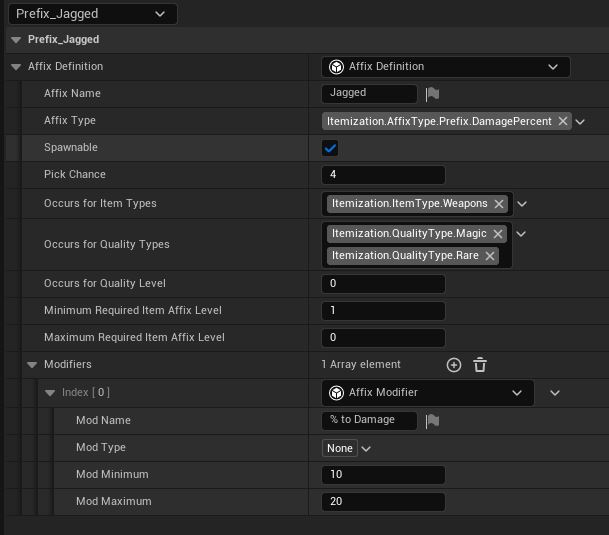609x535 pixels.
Task: Click the Mod Maximum property label
Action: coord(113,501)
